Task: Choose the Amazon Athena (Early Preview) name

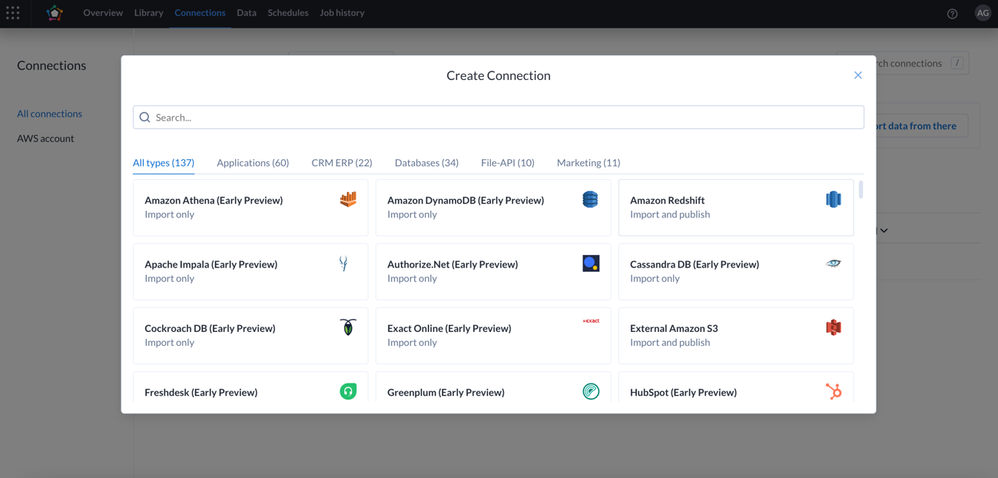Action: pos(214,200)
